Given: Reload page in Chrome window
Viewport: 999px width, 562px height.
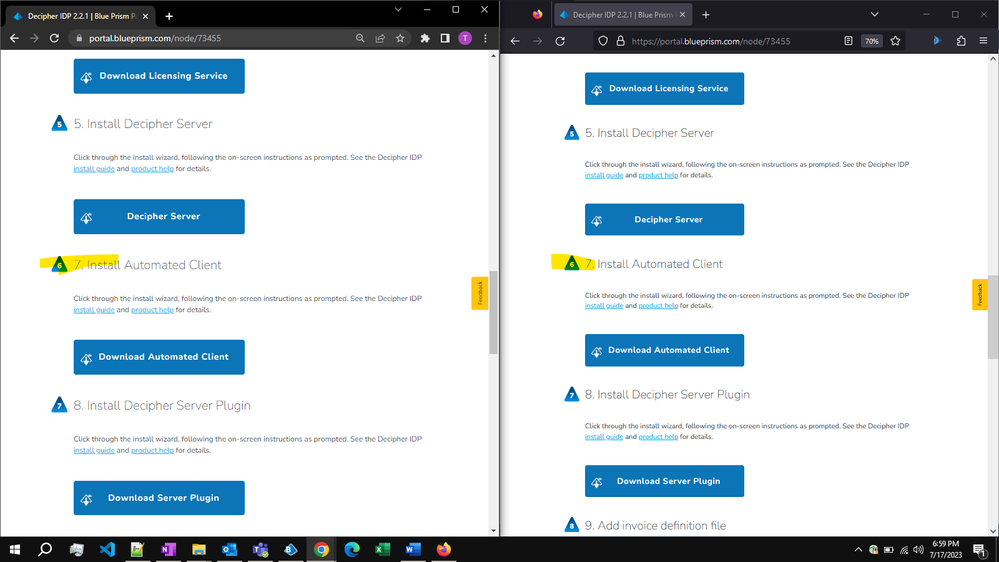Looking at the screenshot, I should tap(54, 38).
